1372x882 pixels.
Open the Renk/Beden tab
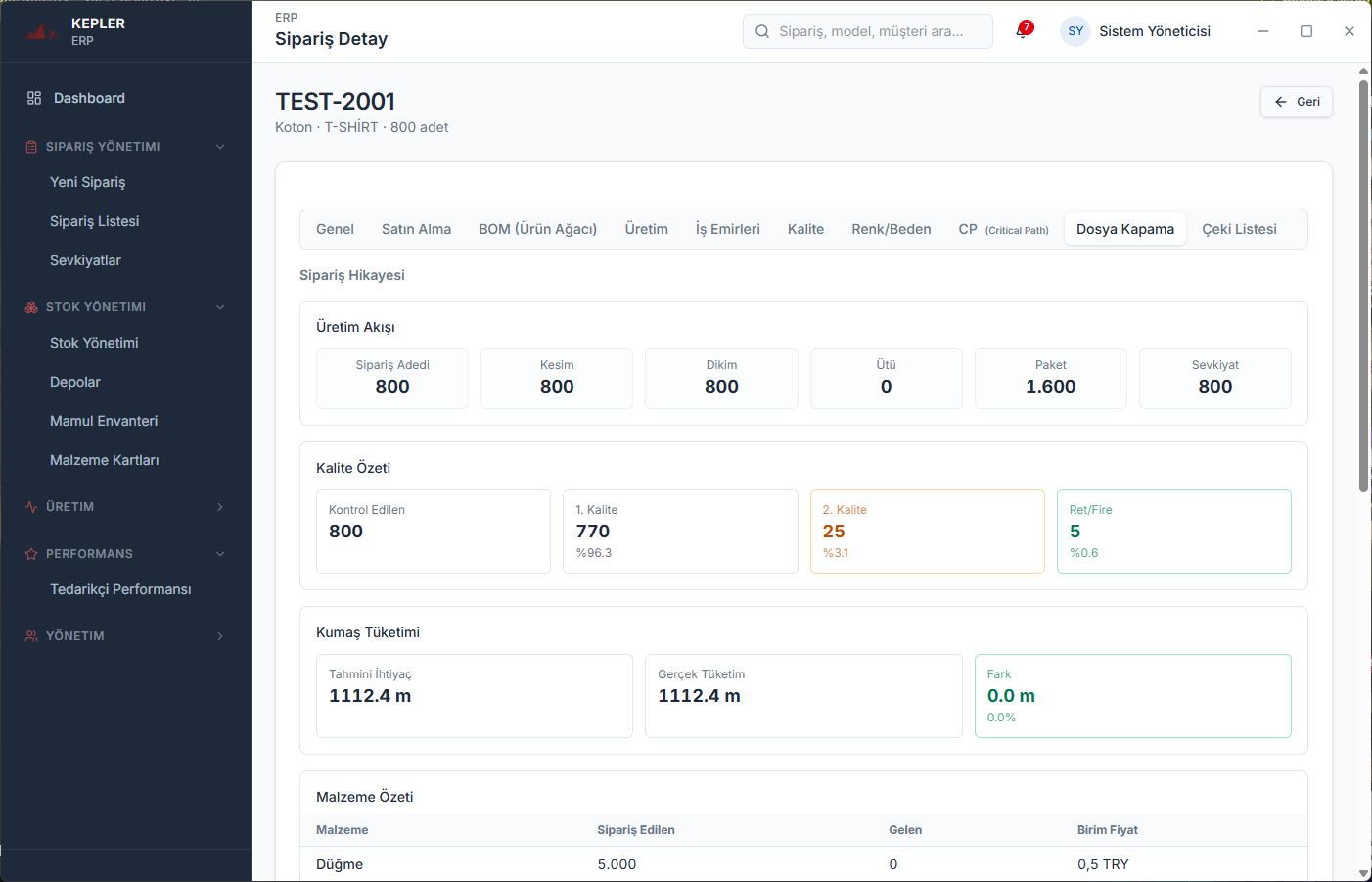point(892,229)
